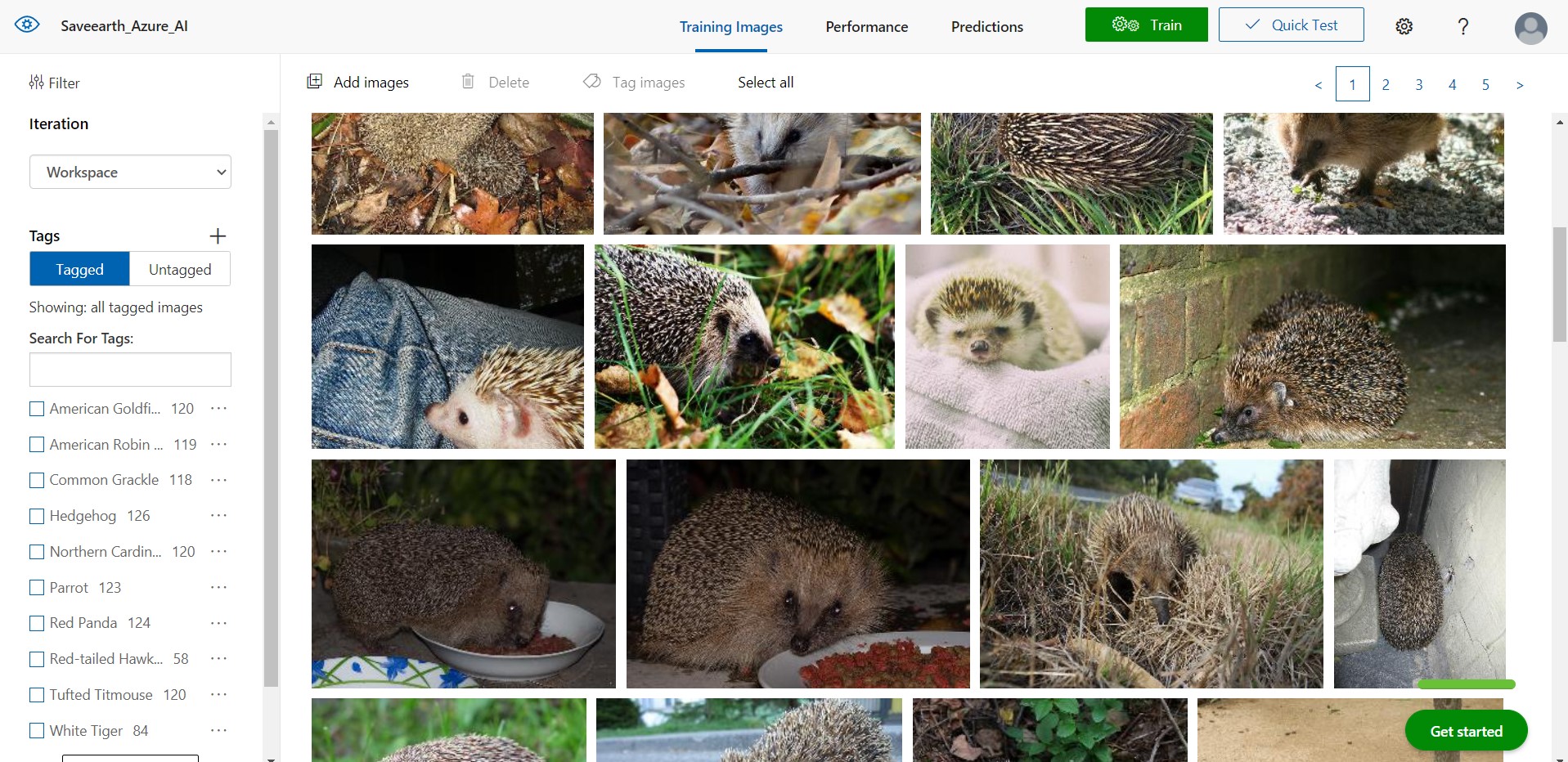The height and width of the screenshot is (762, 1568).
Task: Click the Search For Tags input field
Action: [130, 370]
